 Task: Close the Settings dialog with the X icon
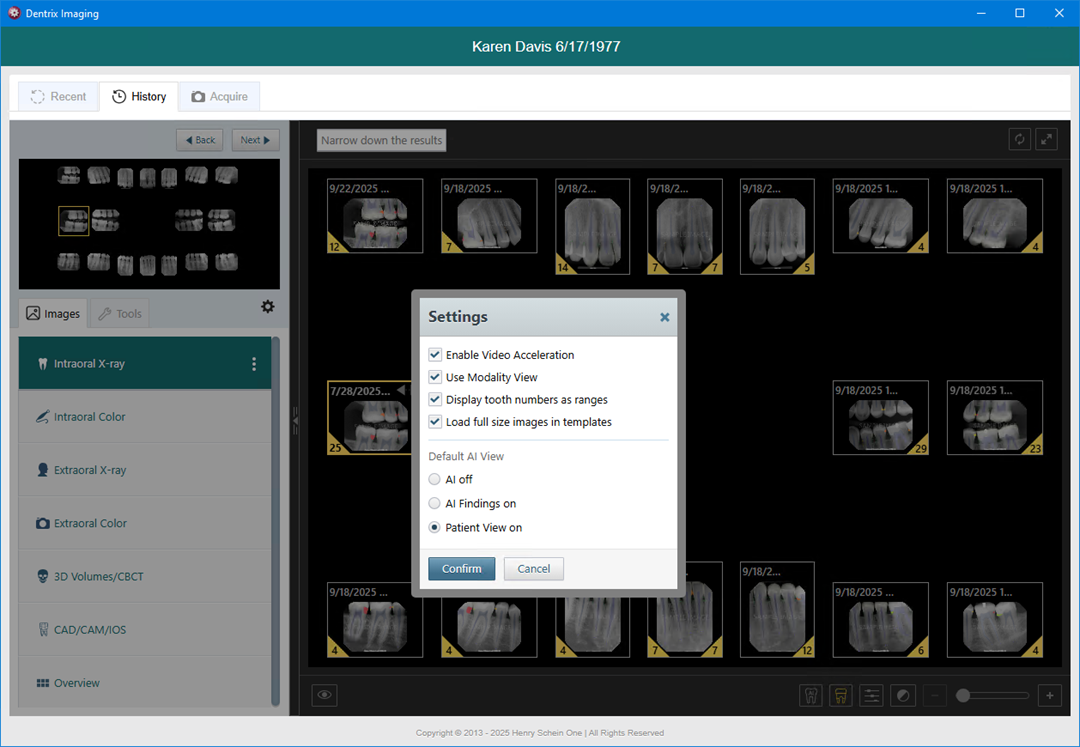point(665,317)
